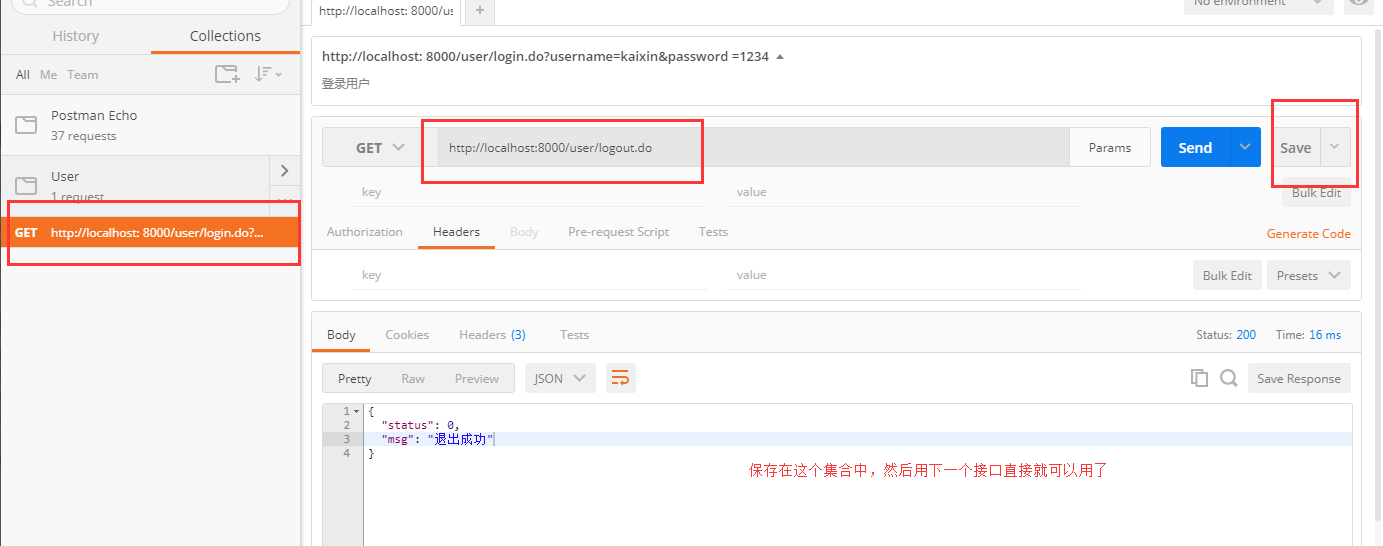Open GET method dropdown

click(380, 147)
